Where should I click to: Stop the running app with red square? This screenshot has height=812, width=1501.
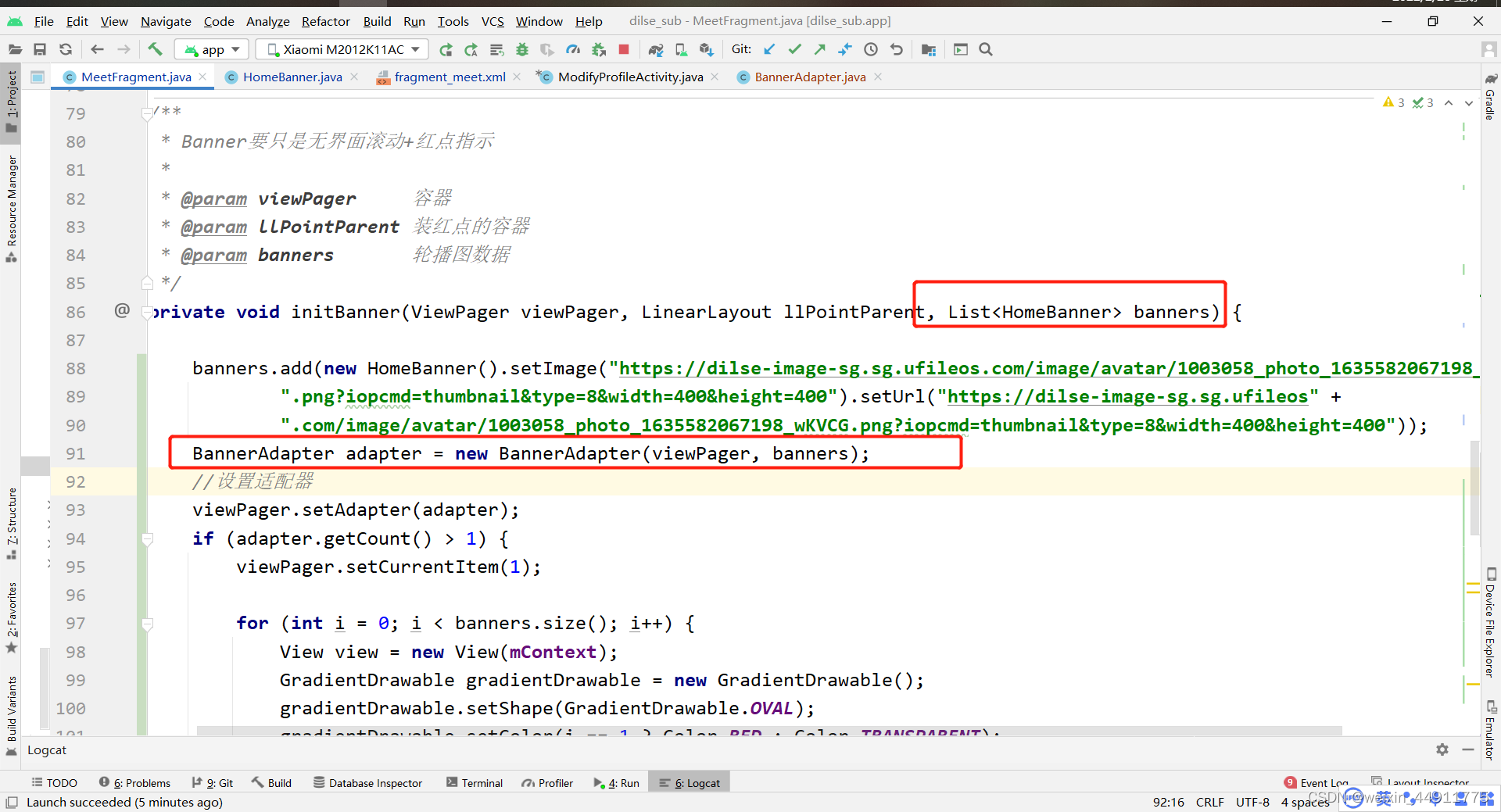click(x=624, y=49)
